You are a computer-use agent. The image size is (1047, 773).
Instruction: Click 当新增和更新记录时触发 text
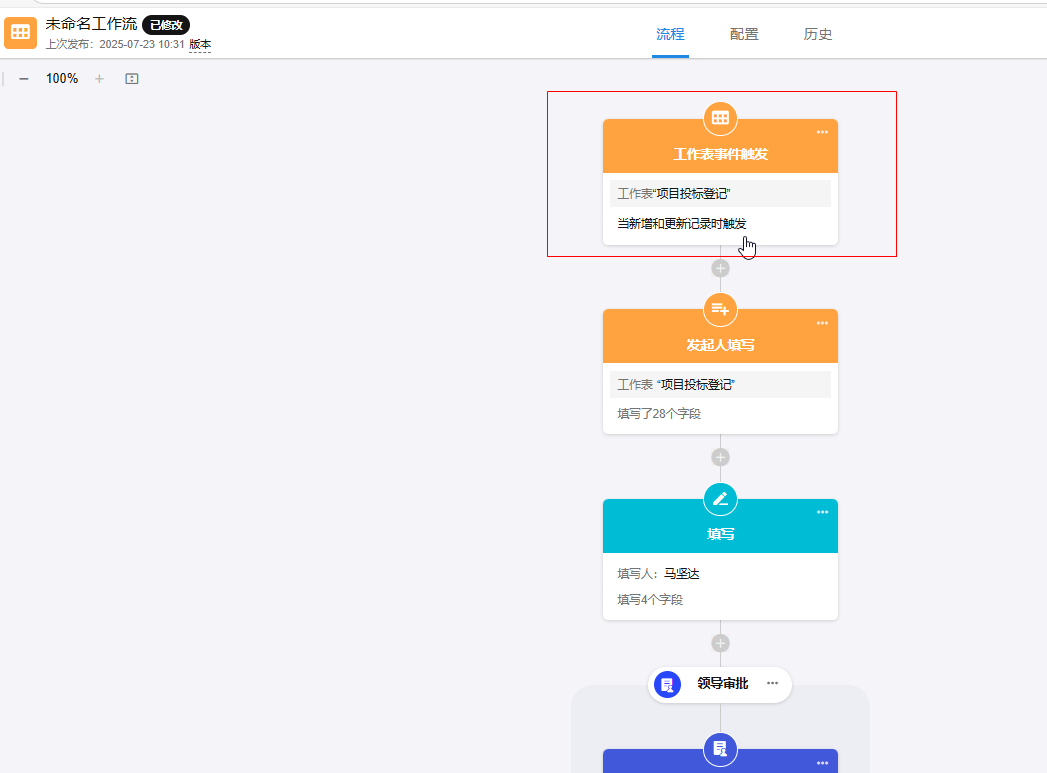[682, 224]
